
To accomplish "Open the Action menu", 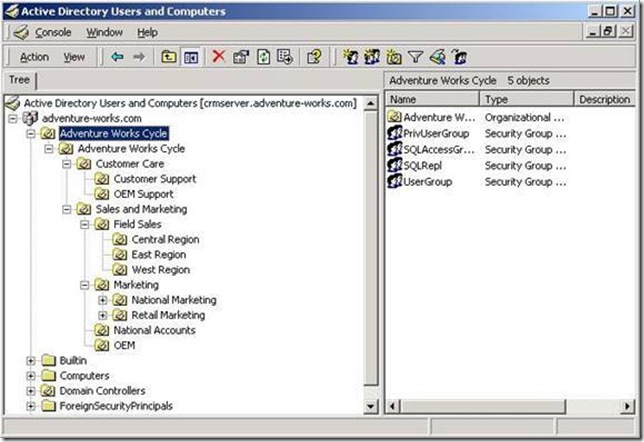I will click(x=34, y=57).
